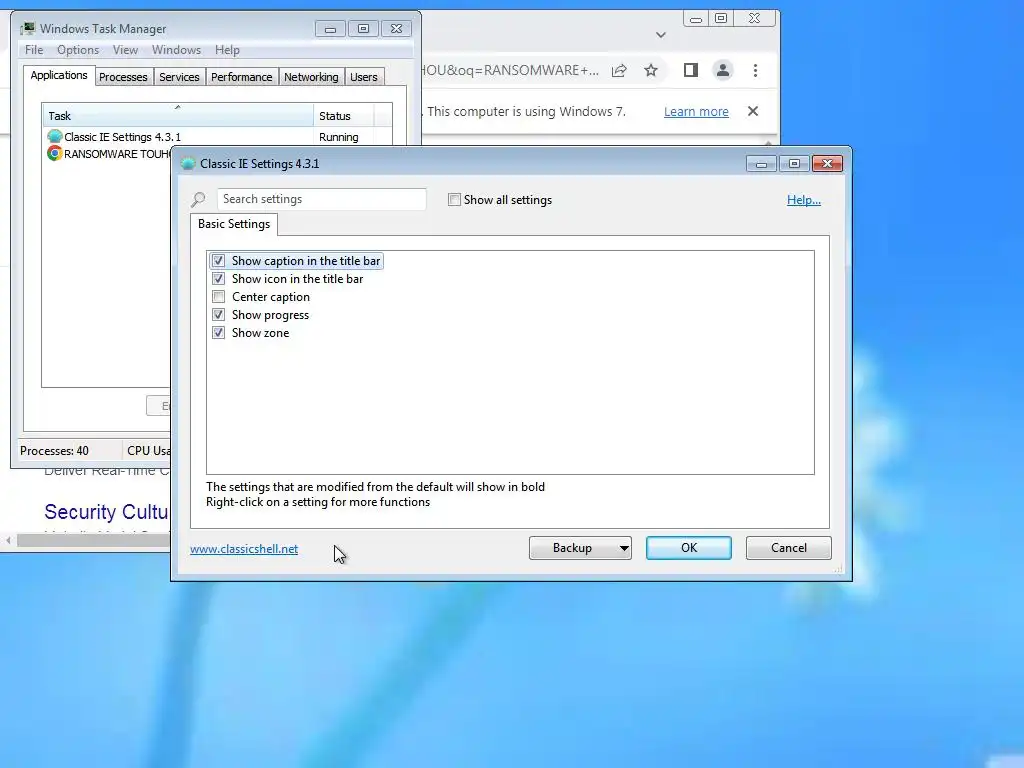The image size is (1024, 768).
Task: Expand the Backup button dropdown arrow
Action: (x=624, y=548)
